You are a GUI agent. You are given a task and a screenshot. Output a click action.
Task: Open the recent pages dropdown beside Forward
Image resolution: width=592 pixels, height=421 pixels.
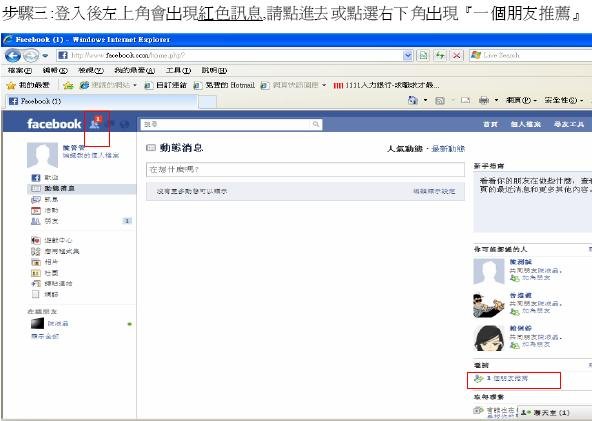coord(45,56)
